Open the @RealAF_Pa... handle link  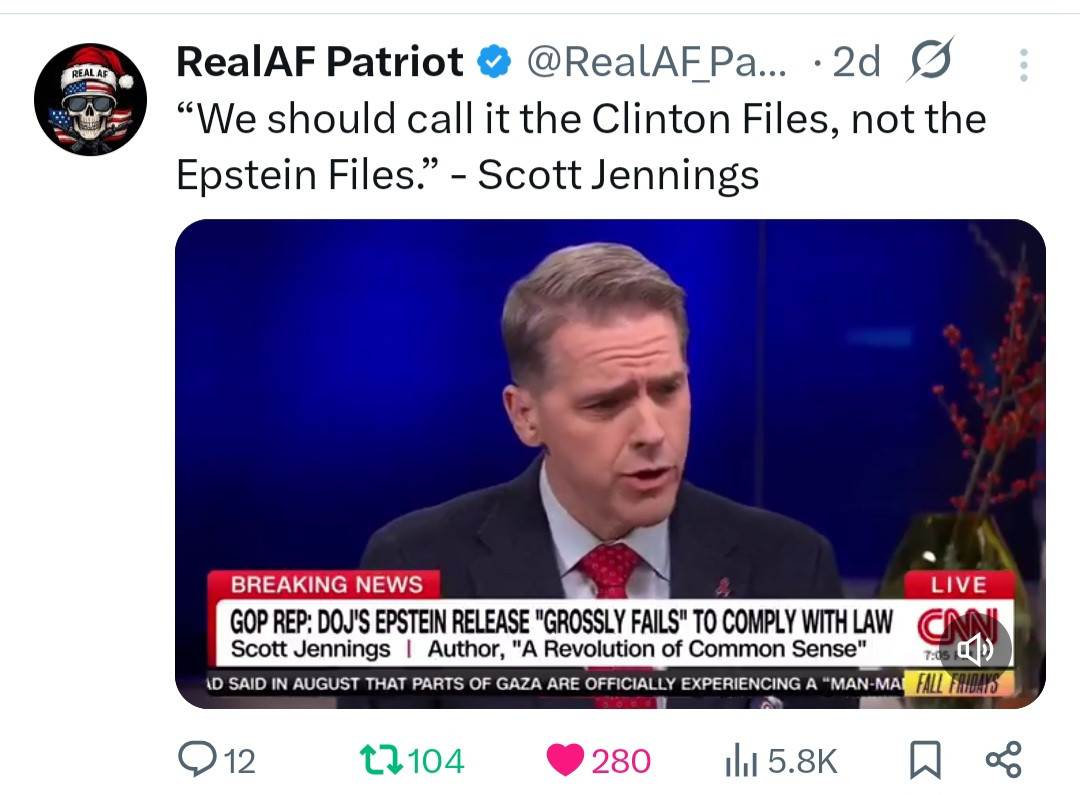coord(656,63)
